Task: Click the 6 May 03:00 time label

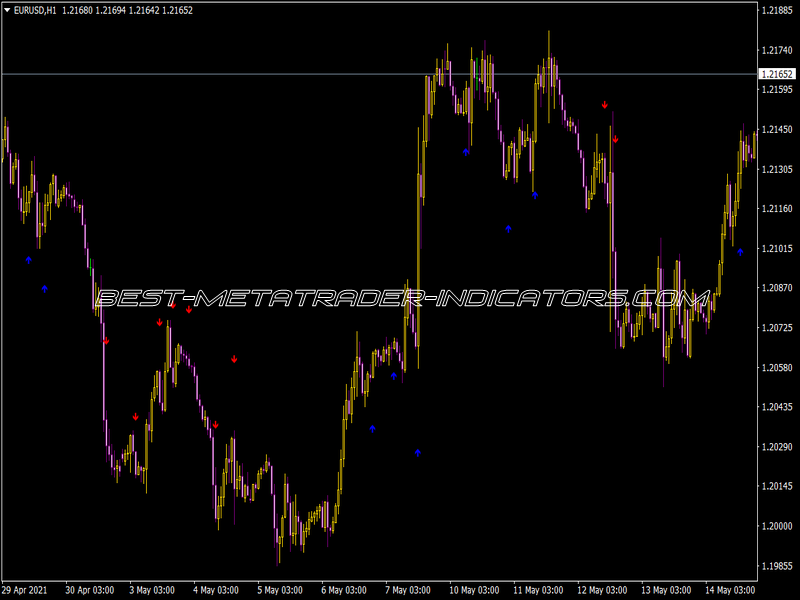Action: coord(344,590)
